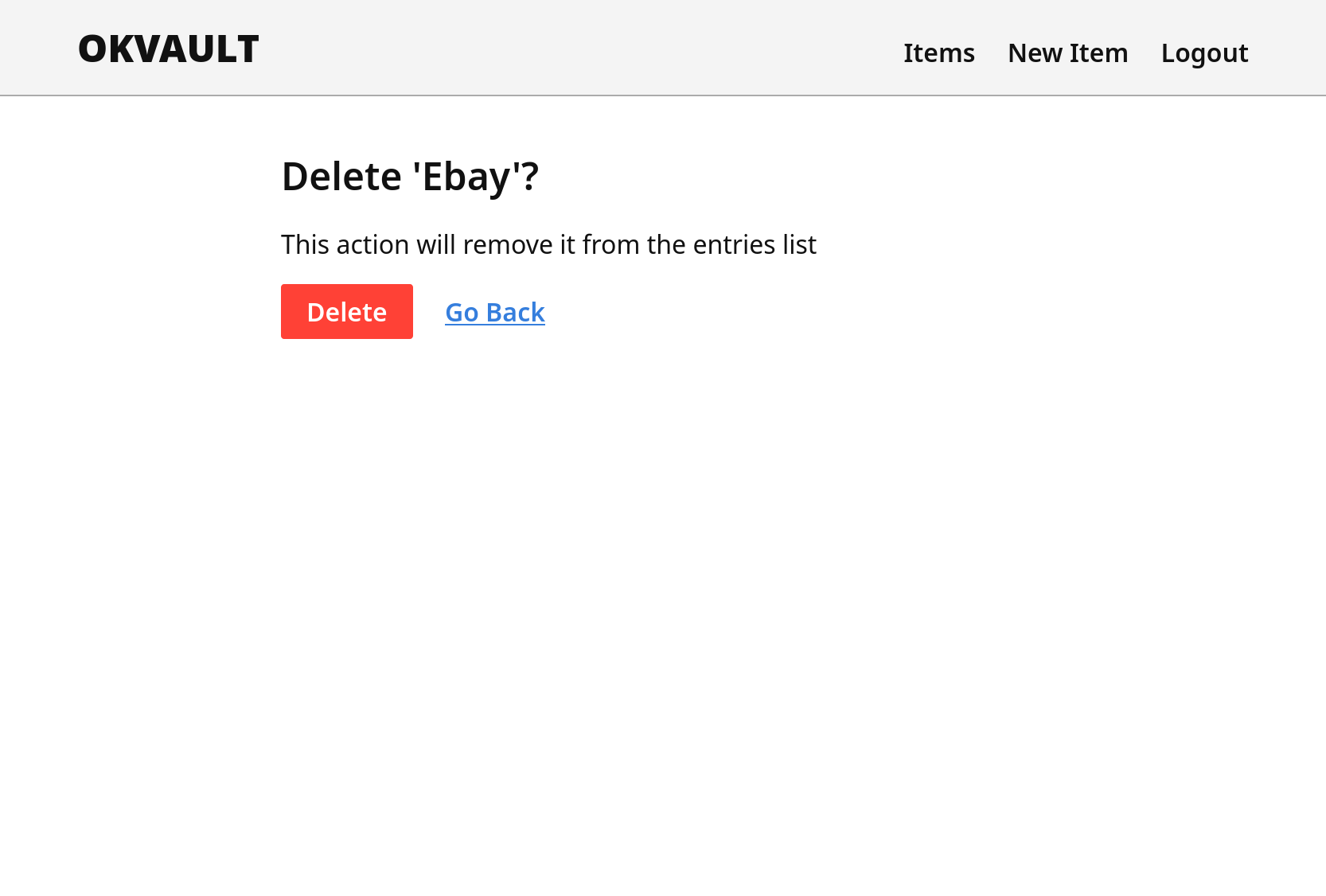1326x896 pixels.
Task: Click the "Delete 'Ebay'?" heading
Action: tap(410, 176)
